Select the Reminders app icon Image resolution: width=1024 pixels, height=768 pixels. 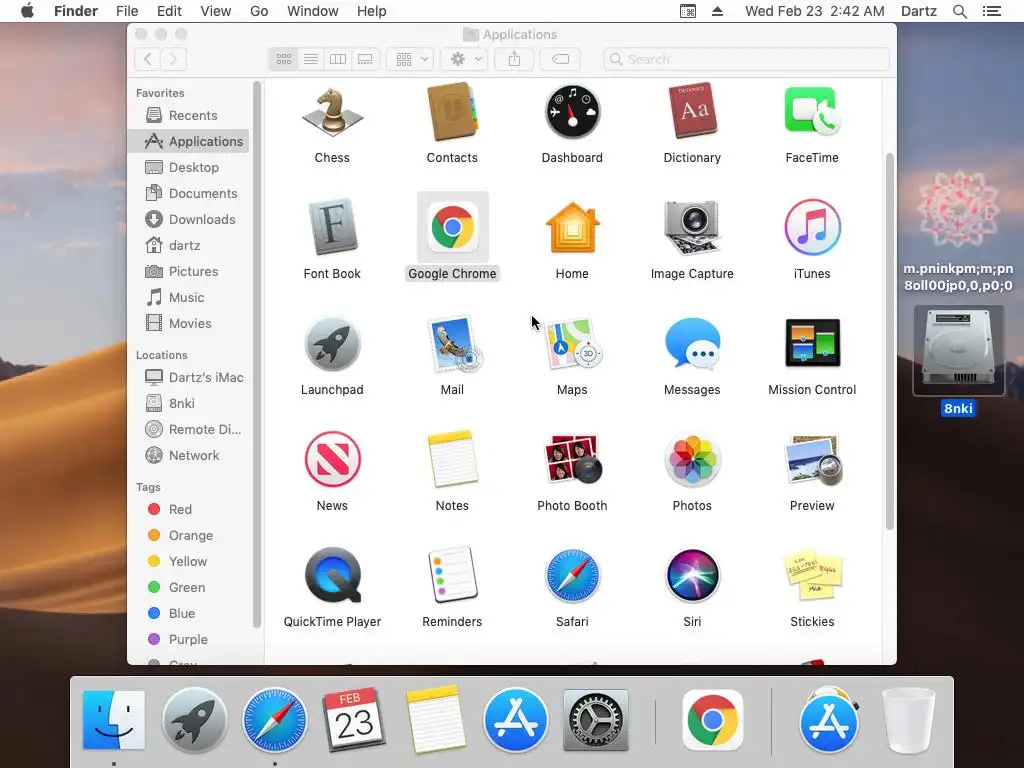pyautogui.click(x=453, y=576)
